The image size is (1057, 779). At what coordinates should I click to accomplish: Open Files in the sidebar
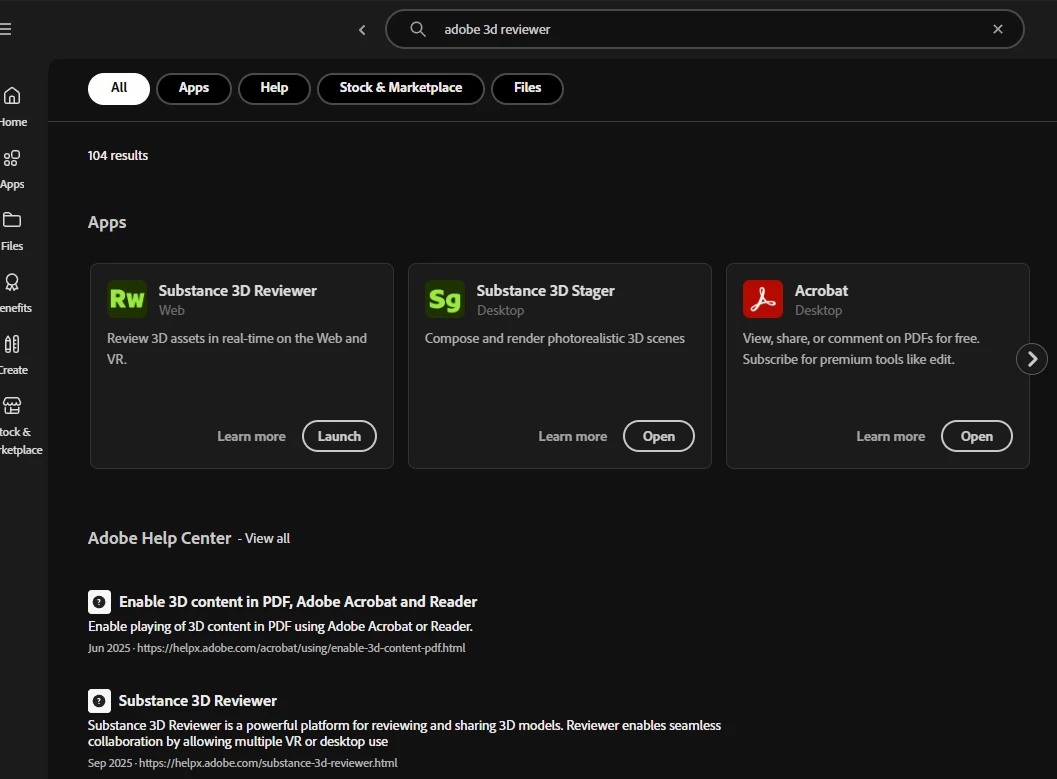pos(12,231)
